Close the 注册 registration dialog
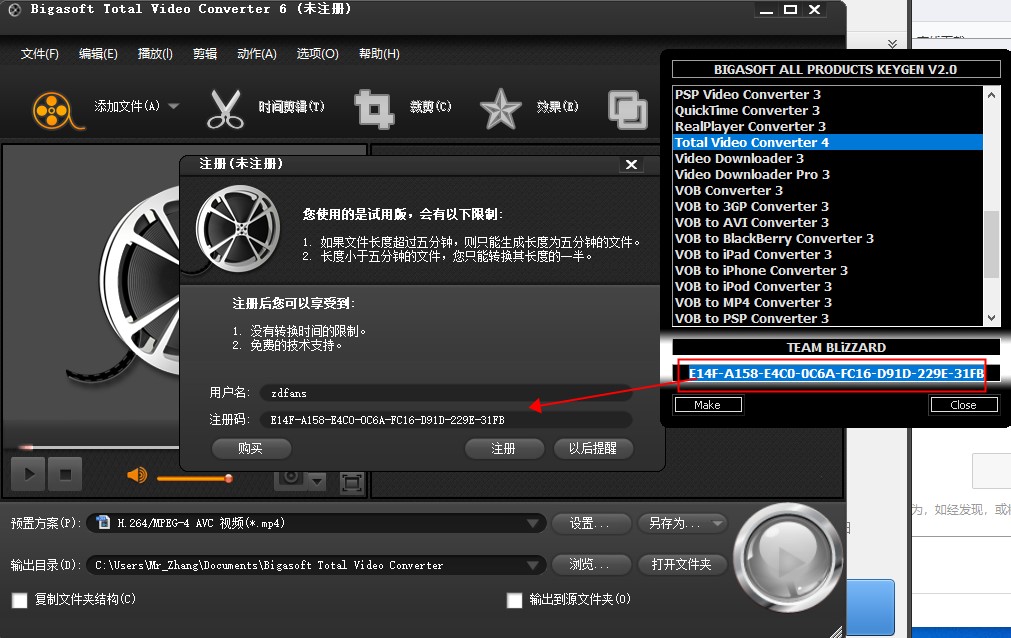The height and width of the screenshot is (638, 1011). (x=631, y=164)
